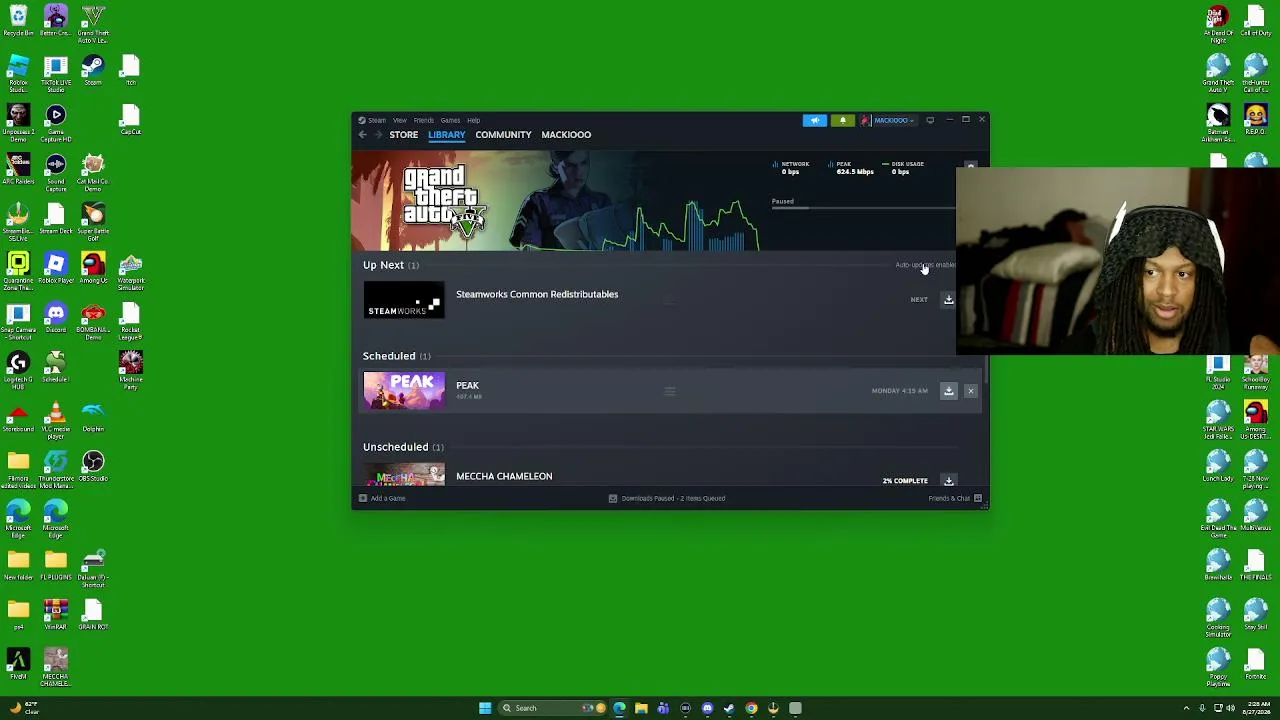Open the View menu
The height and width of the screenshot is (720, 1280).
(x=400, y=120)
